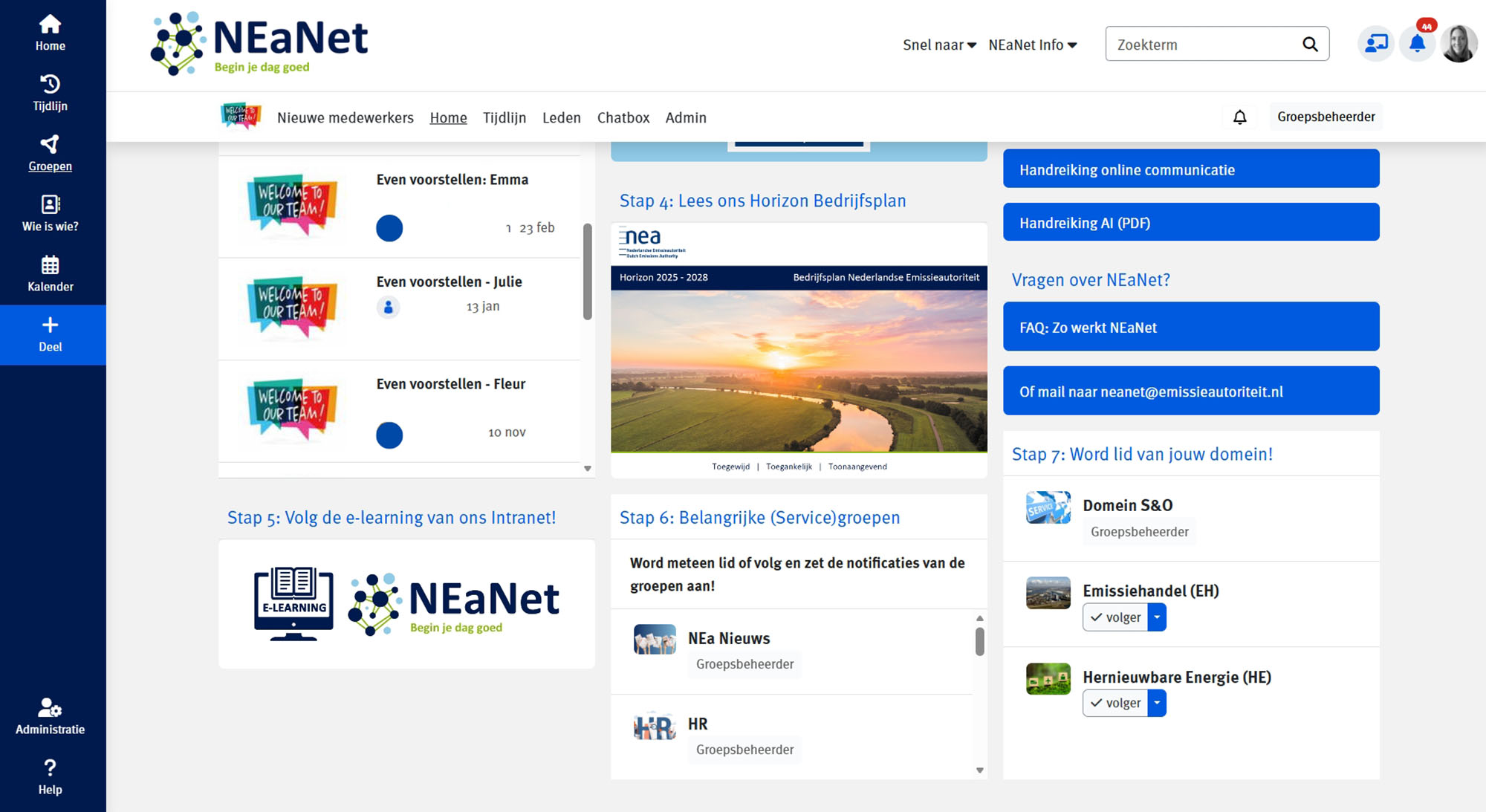This screenshot has width=1486, height=812.
Task: Click the Stap 4: Lees ons Horizon Bedrijfsplan heading
Action: click(x=763, y=201)
